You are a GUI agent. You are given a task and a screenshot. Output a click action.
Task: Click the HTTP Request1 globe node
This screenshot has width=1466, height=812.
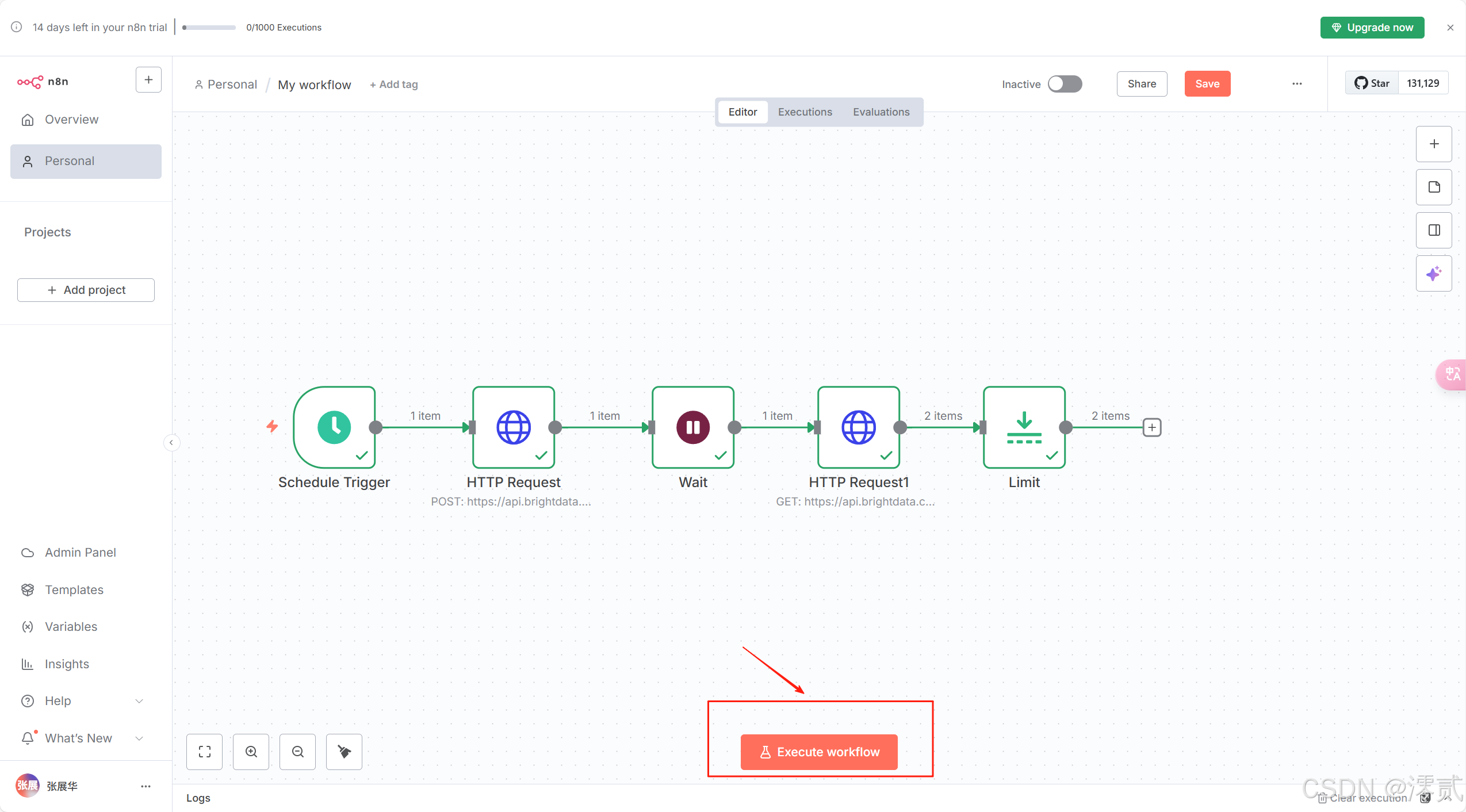(x=858, y=427)
